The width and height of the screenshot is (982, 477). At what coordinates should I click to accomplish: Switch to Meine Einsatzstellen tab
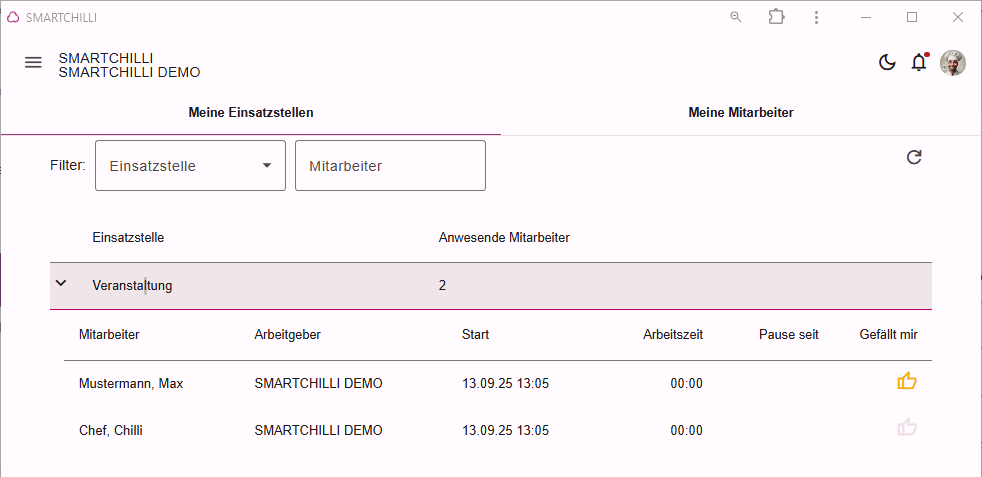pyautogui.click(x=251, y=113)
